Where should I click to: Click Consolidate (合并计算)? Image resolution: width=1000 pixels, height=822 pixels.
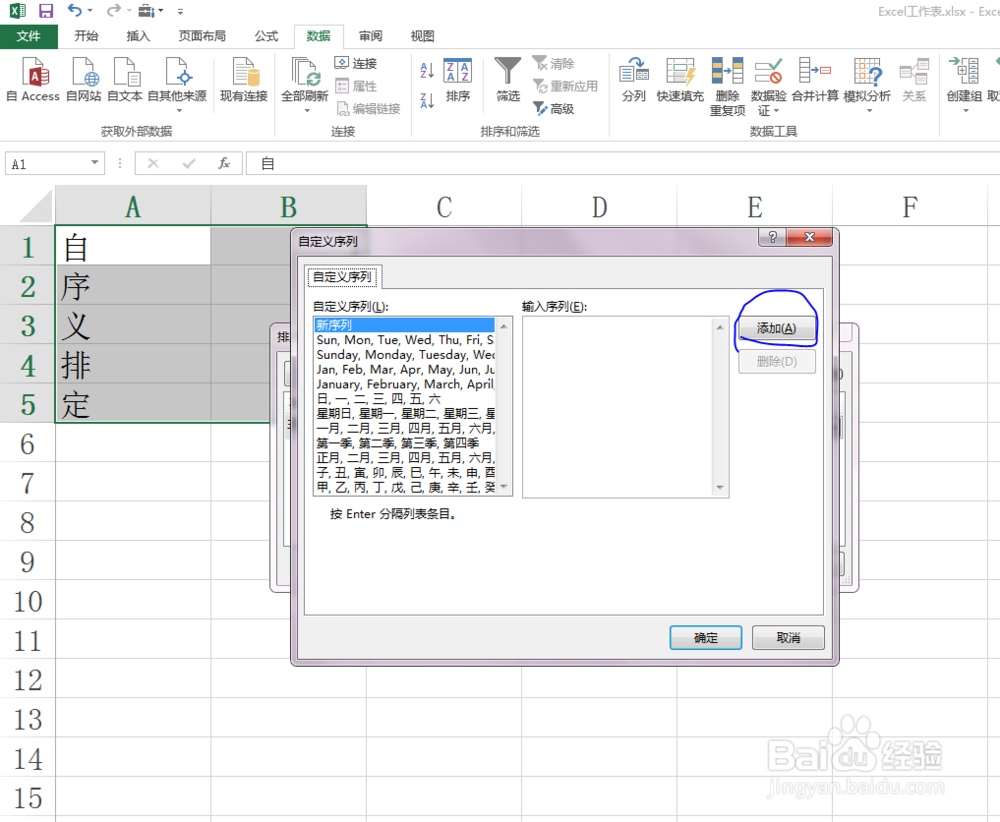click(815, 79)
